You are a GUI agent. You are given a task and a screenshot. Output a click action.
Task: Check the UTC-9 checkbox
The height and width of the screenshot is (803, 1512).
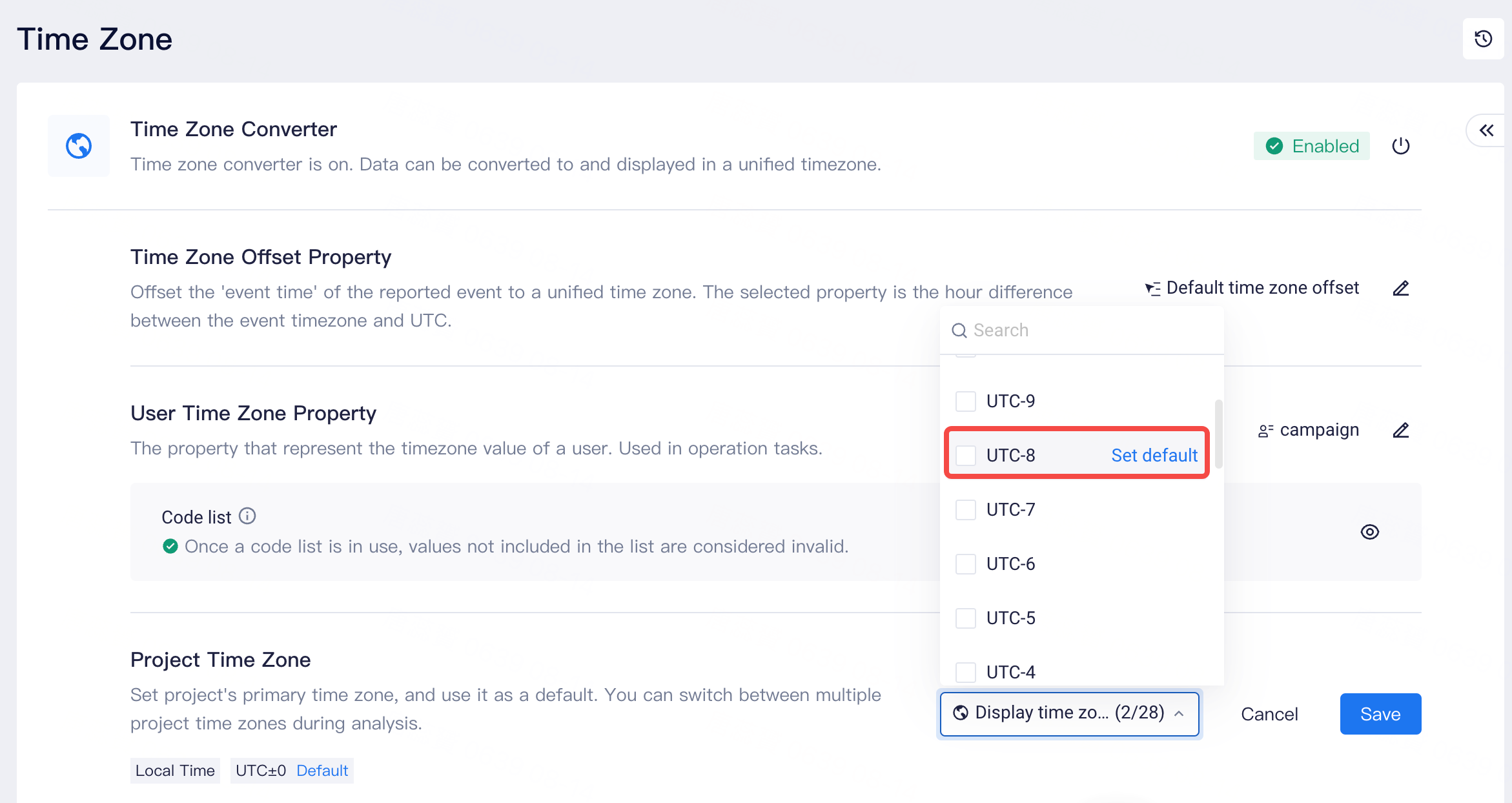pyautogui.click(x=966, y=401)
